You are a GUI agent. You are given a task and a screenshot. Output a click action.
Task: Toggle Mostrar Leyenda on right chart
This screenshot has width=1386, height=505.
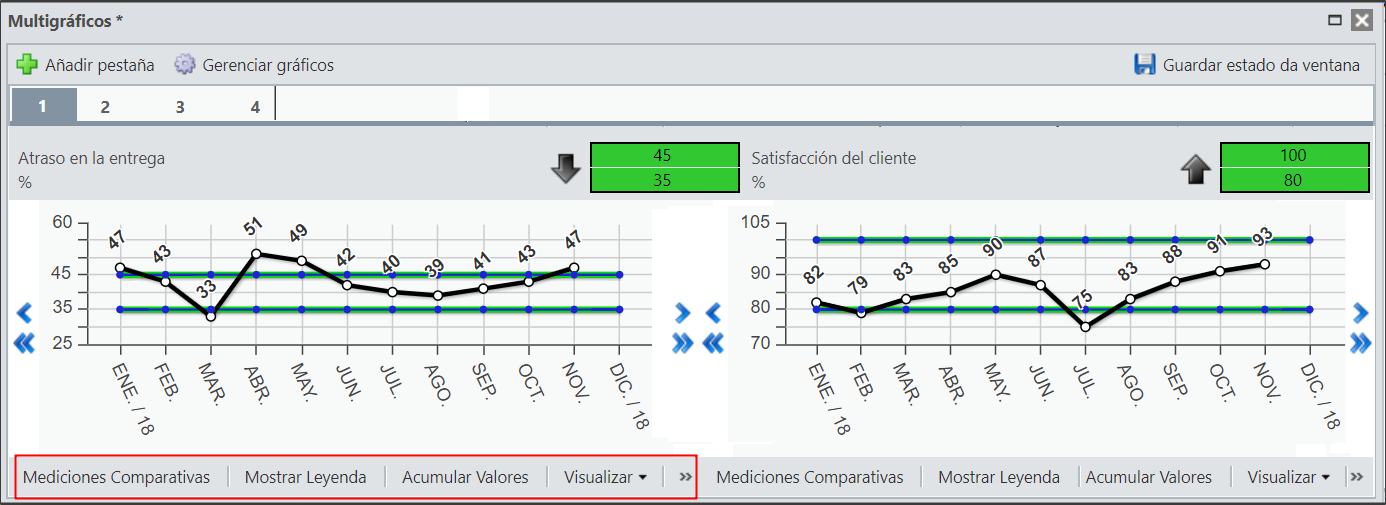999,477
